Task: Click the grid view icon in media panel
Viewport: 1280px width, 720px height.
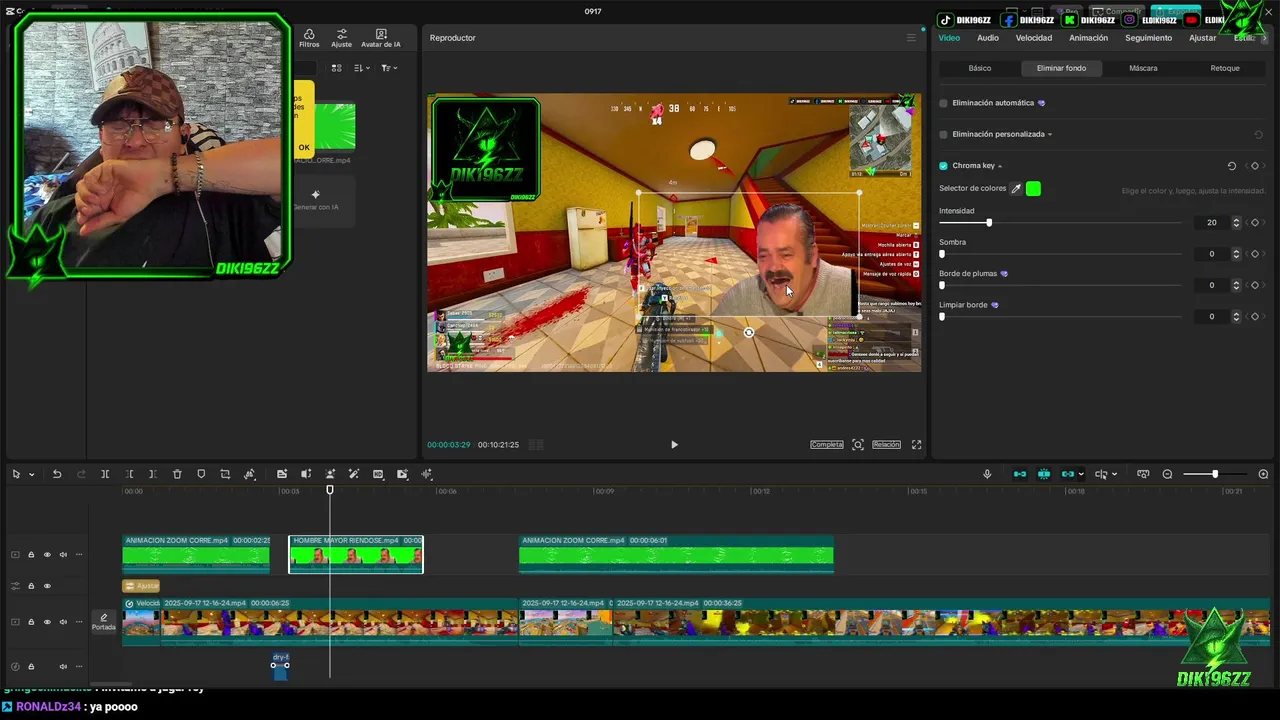Action: point(336,68)
